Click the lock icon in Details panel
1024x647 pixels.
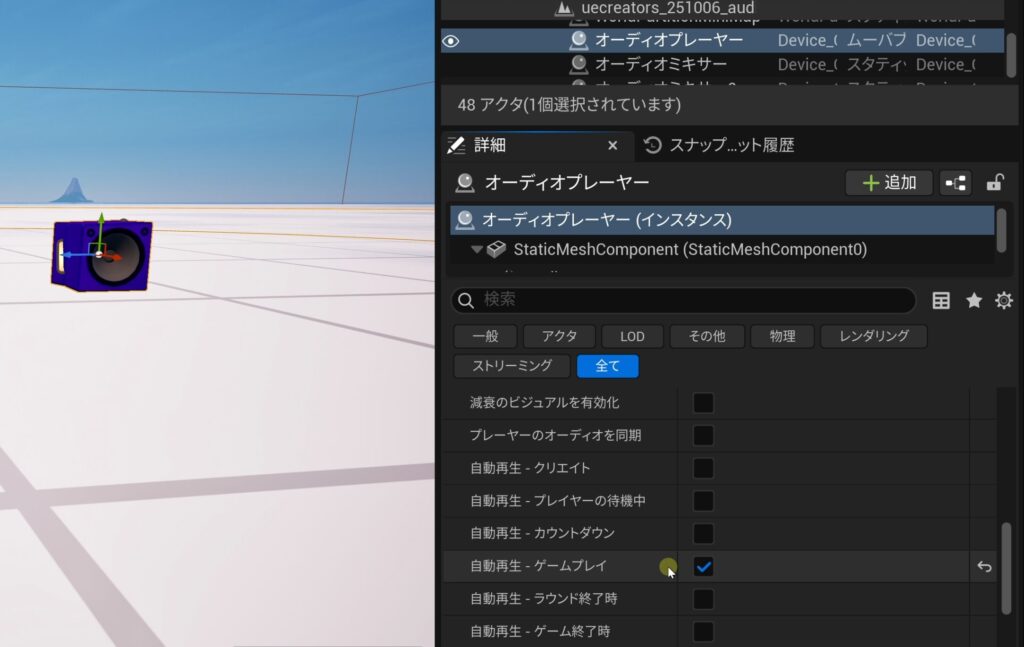click(x=994, y=183)
